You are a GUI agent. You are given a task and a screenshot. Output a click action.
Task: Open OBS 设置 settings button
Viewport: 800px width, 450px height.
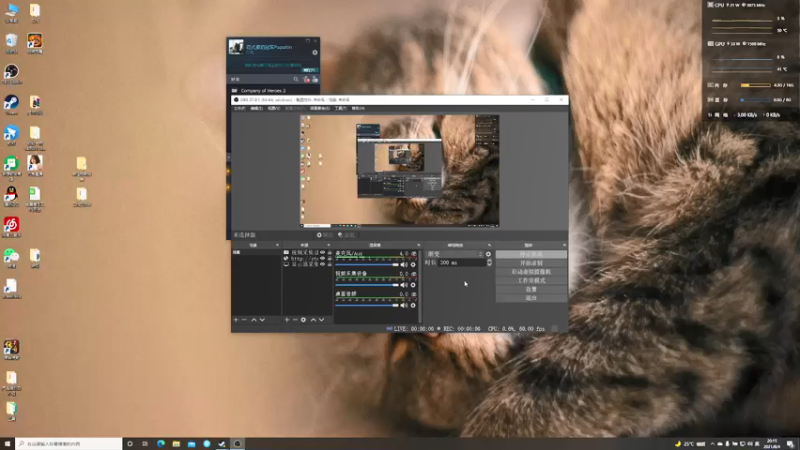tap(531, 289)
